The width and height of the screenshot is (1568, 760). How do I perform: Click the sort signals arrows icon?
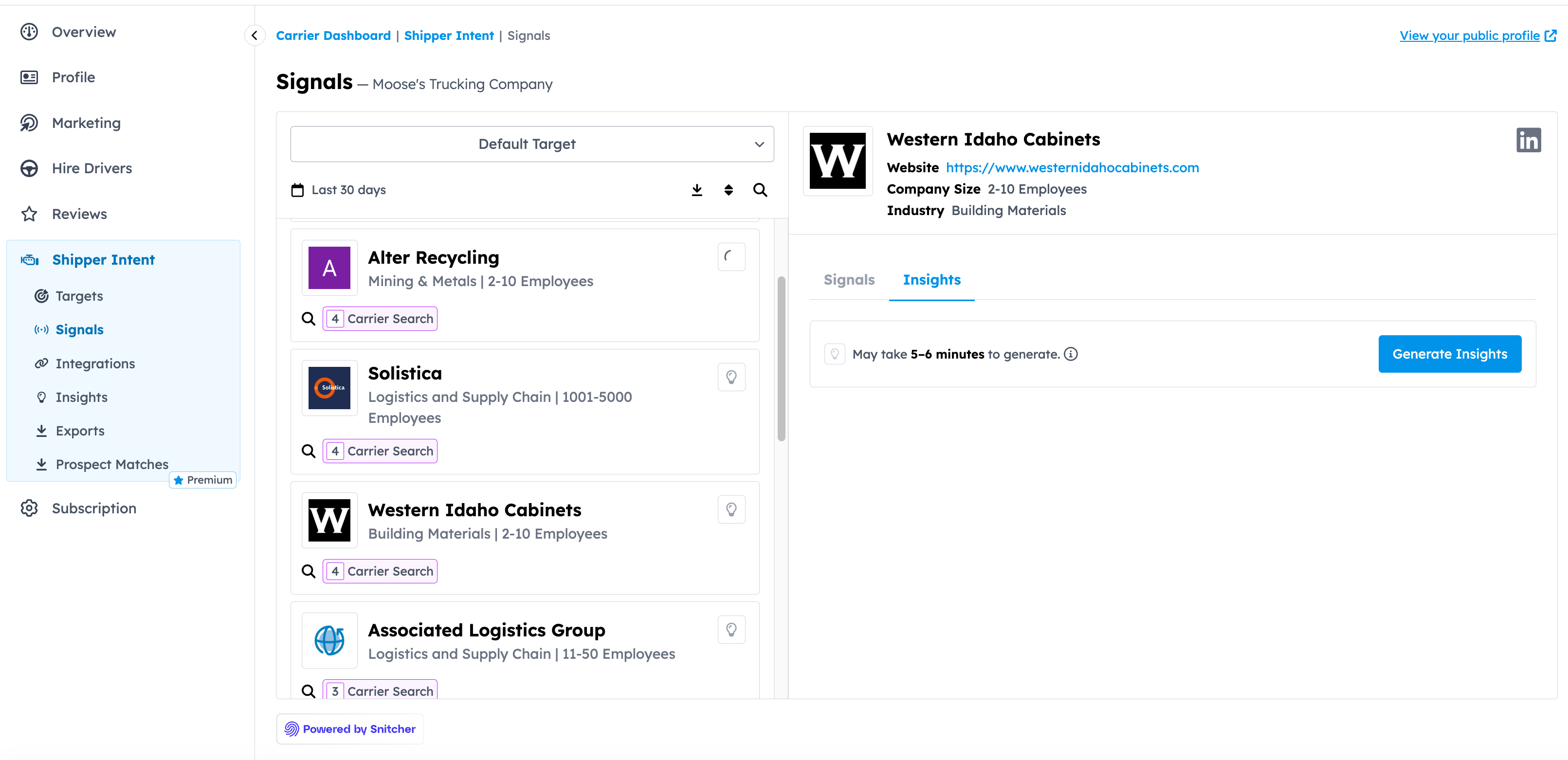(728, 190)
